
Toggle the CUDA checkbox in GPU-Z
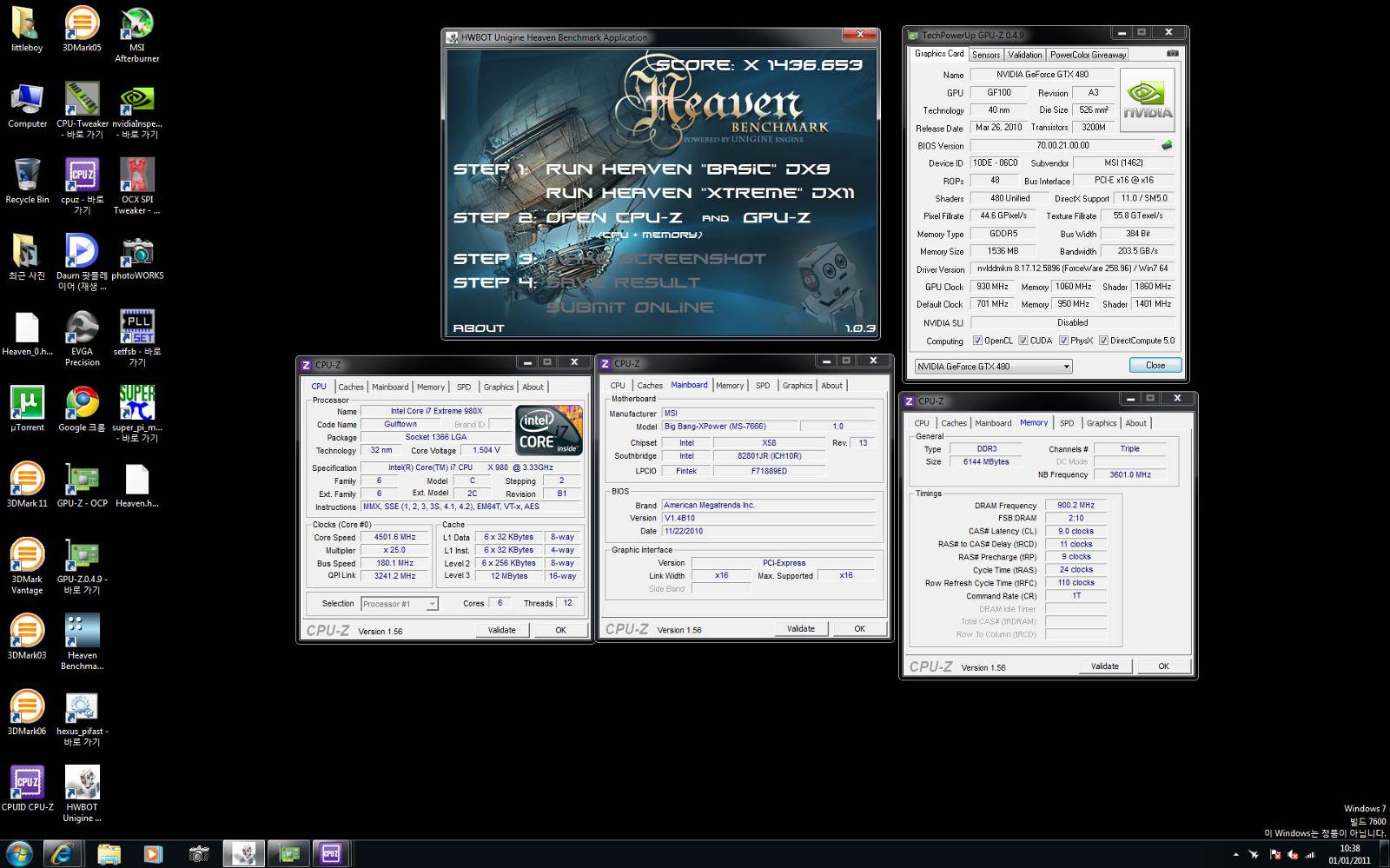click(1023, 341)
